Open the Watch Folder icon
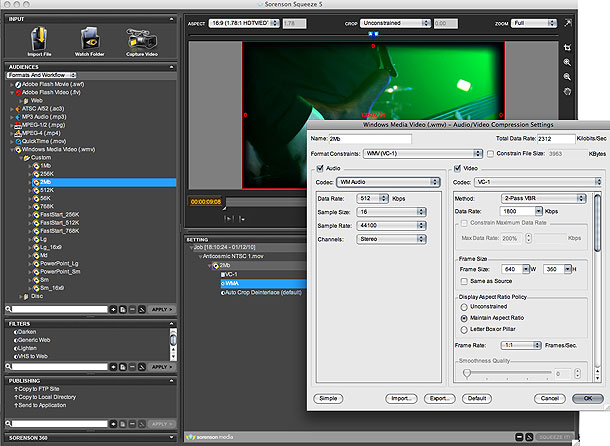The width and height of the screenshot is (610, 446). click(88, 37)
